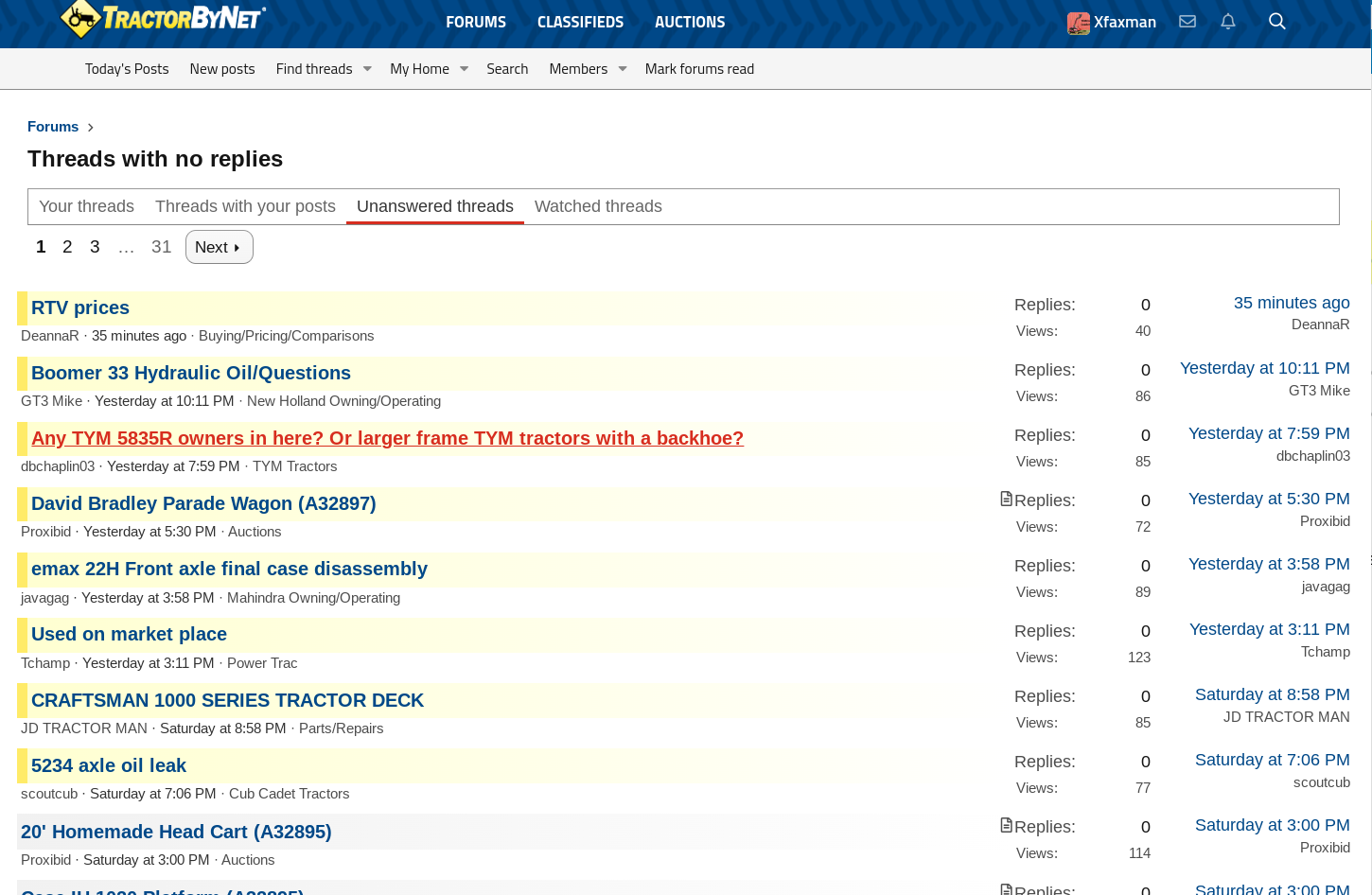Viewport: 1372px width, 895px height.
Task: Open Used on market place thread
Action: 129,634
